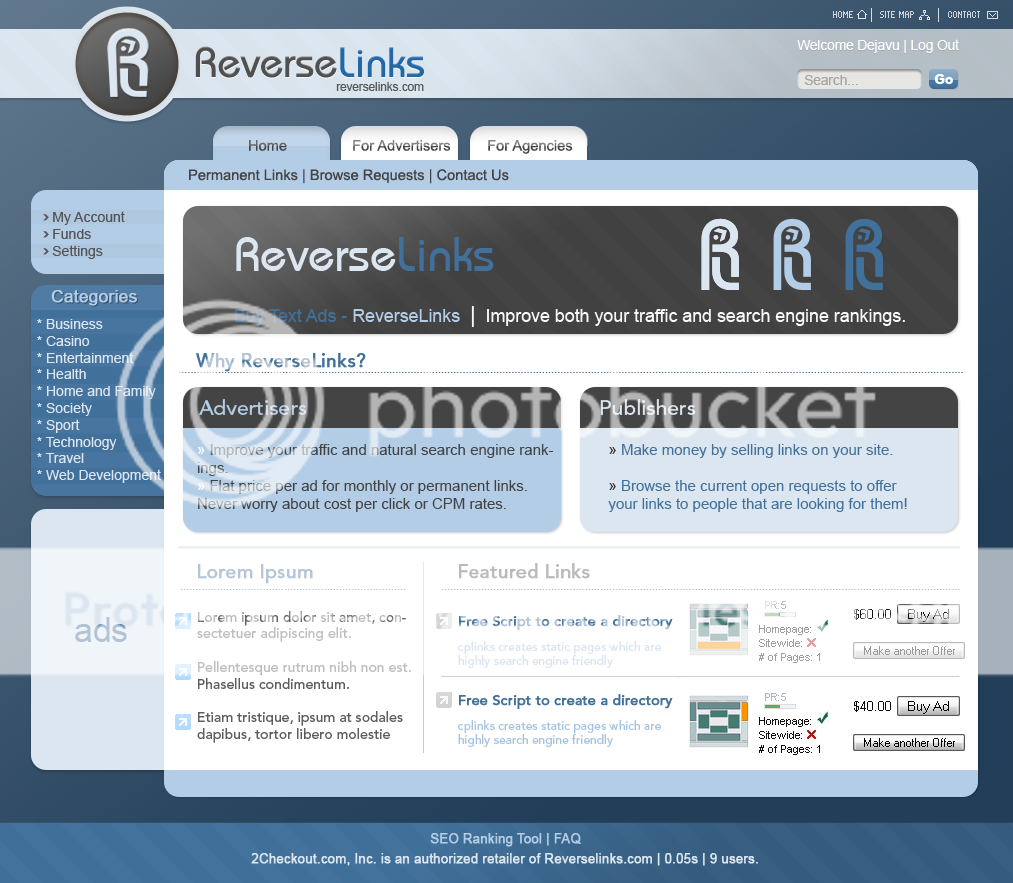Click the light blue R logo in banner

tap(792, 255)
